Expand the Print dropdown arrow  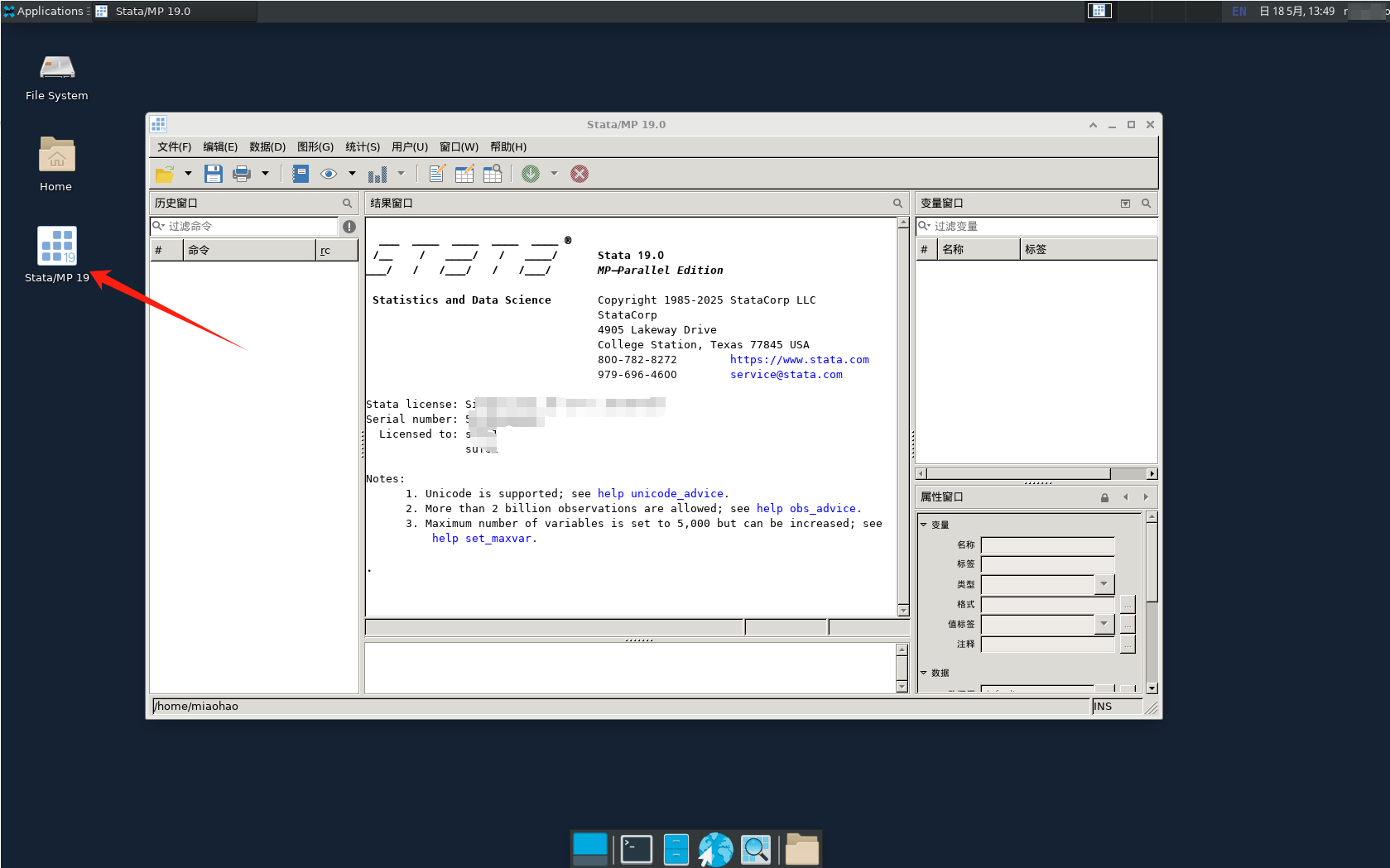(x=265, y=174)
